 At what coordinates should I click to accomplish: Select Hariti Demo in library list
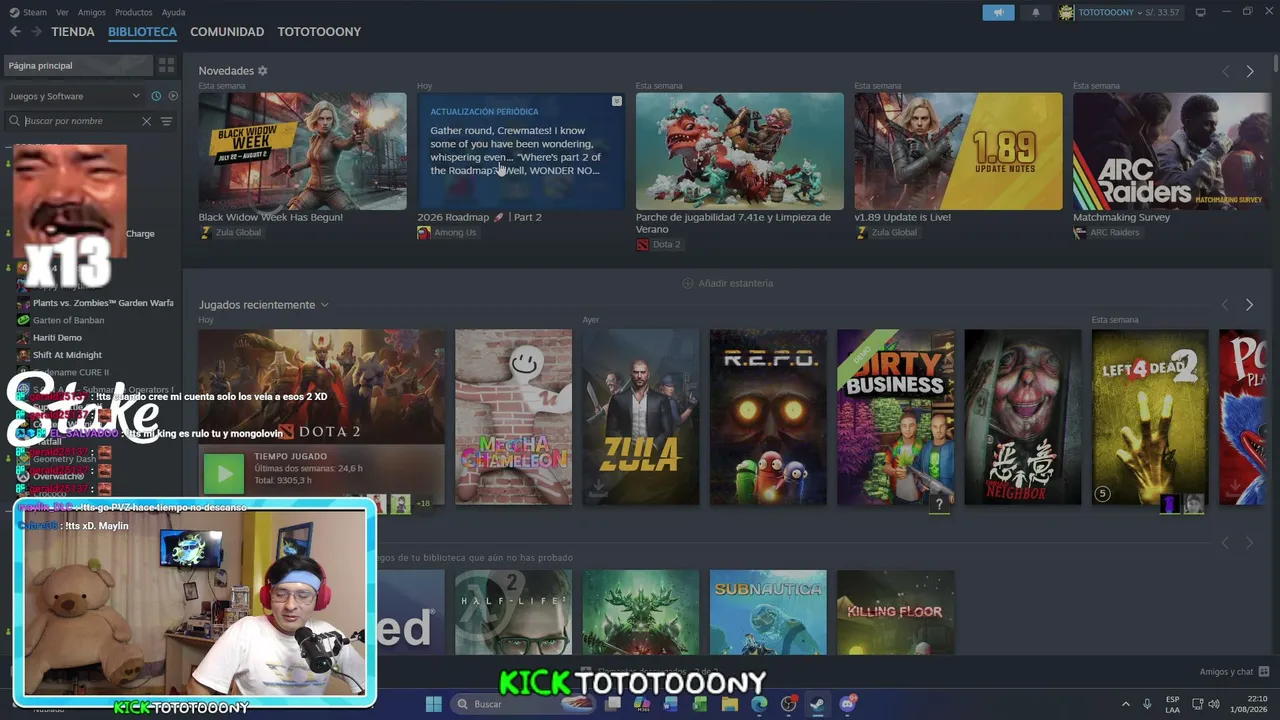pyautogui.click(x=57, y=338)
